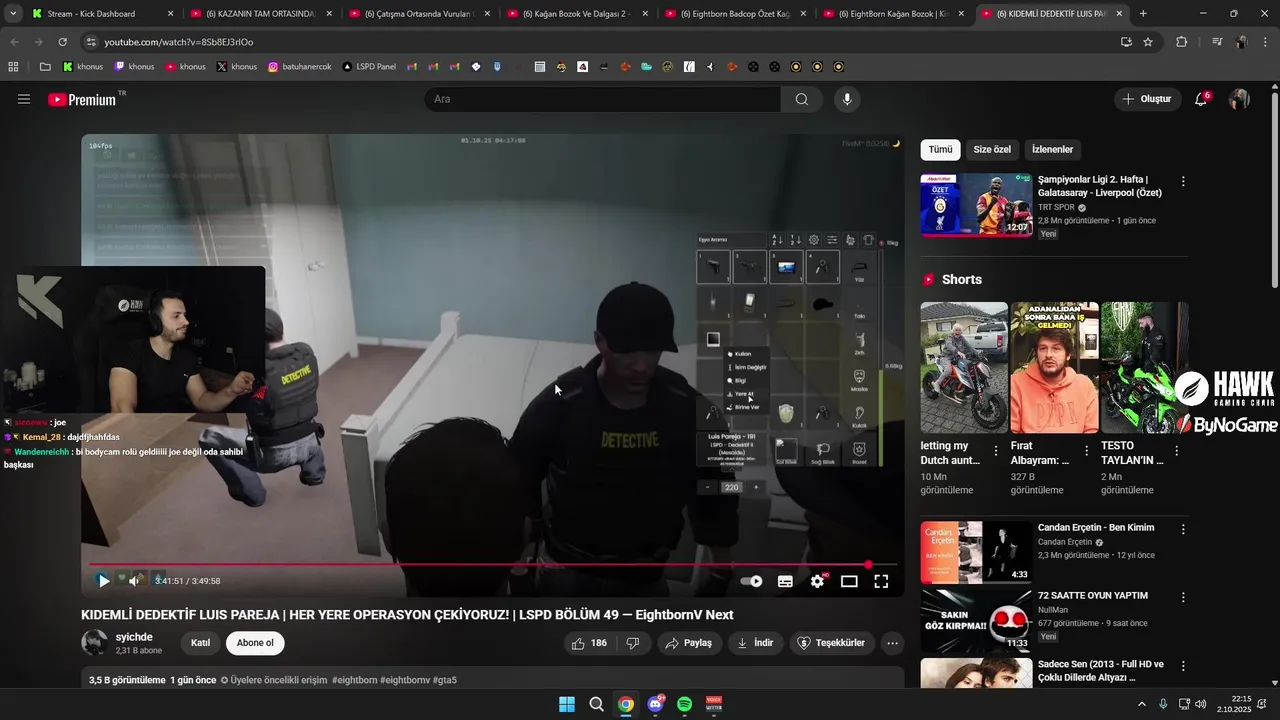Open options for Fırat Albayram short
The image size is (1280, 720).
pos(1086,452)
